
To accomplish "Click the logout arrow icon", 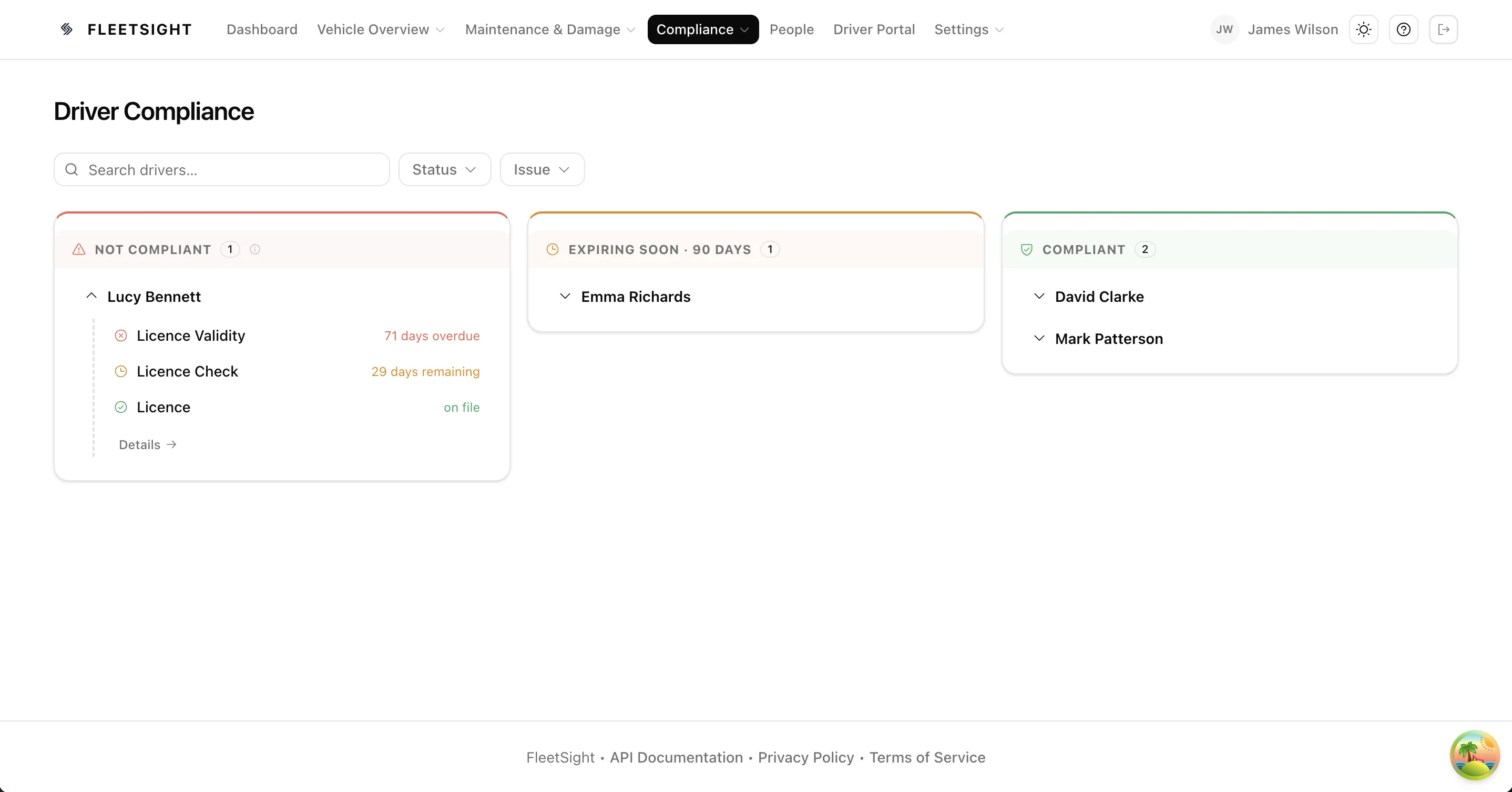I will coord(1443,29).
